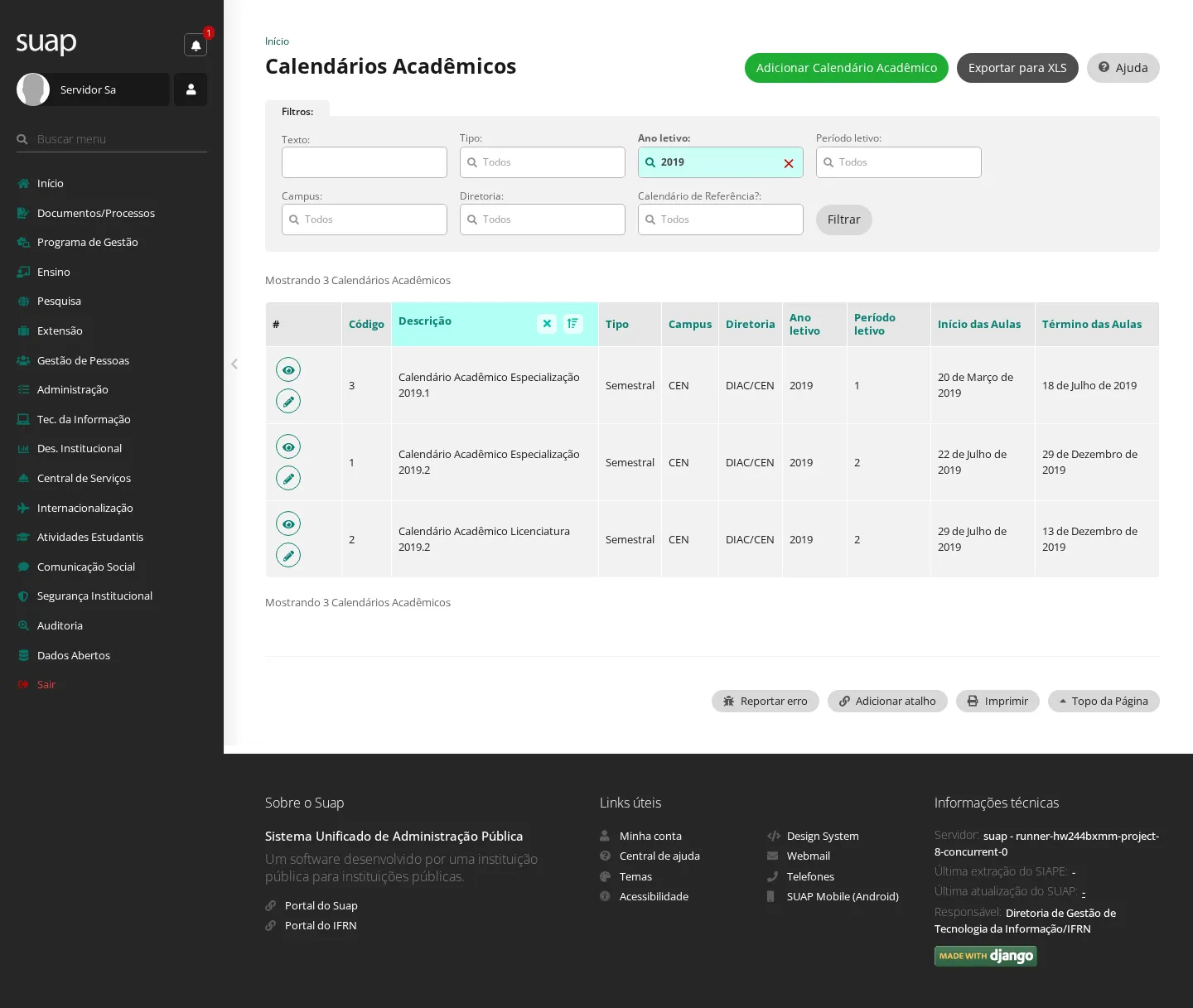1193x1008 pixels.
Task: View the Especialização 2019.1 calendar (eye icon)
Action: tap(288, 369)
